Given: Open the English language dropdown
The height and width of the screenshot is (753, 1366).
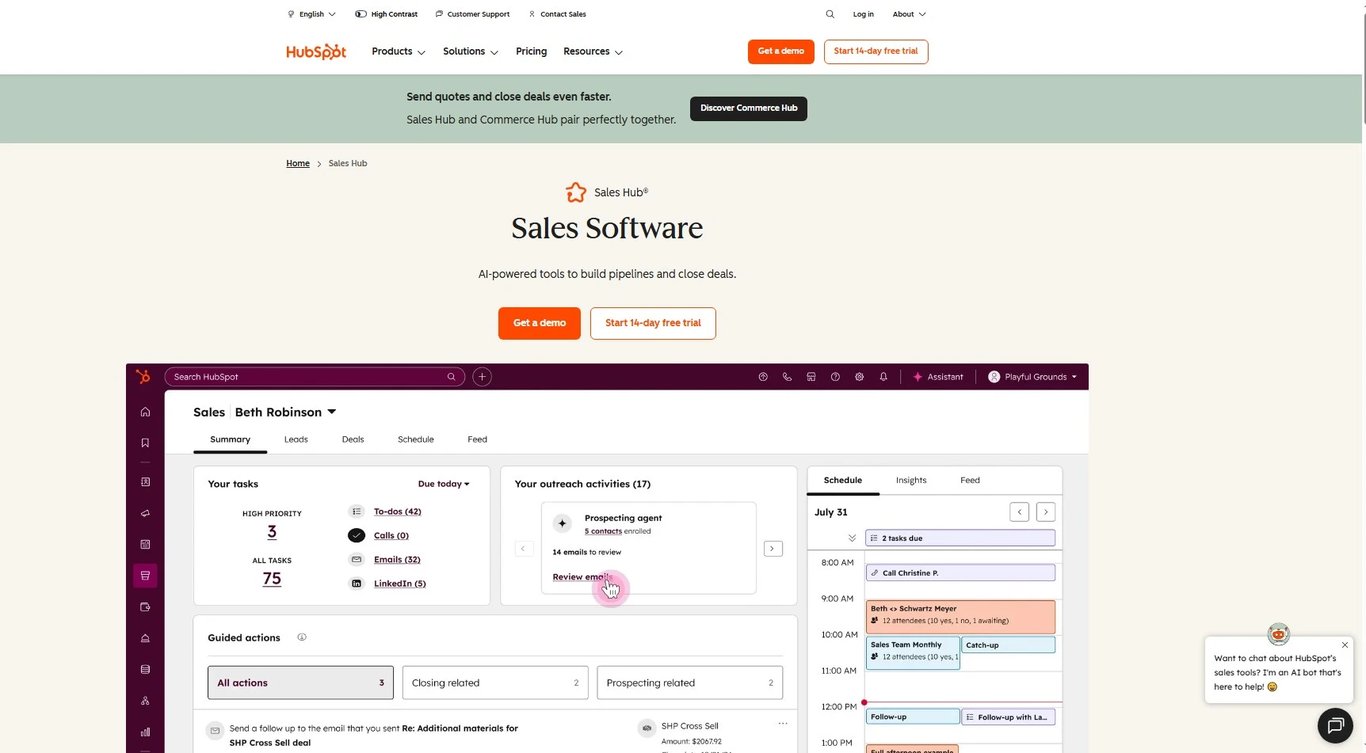Looking at the screenshot, I should point(312,14).
